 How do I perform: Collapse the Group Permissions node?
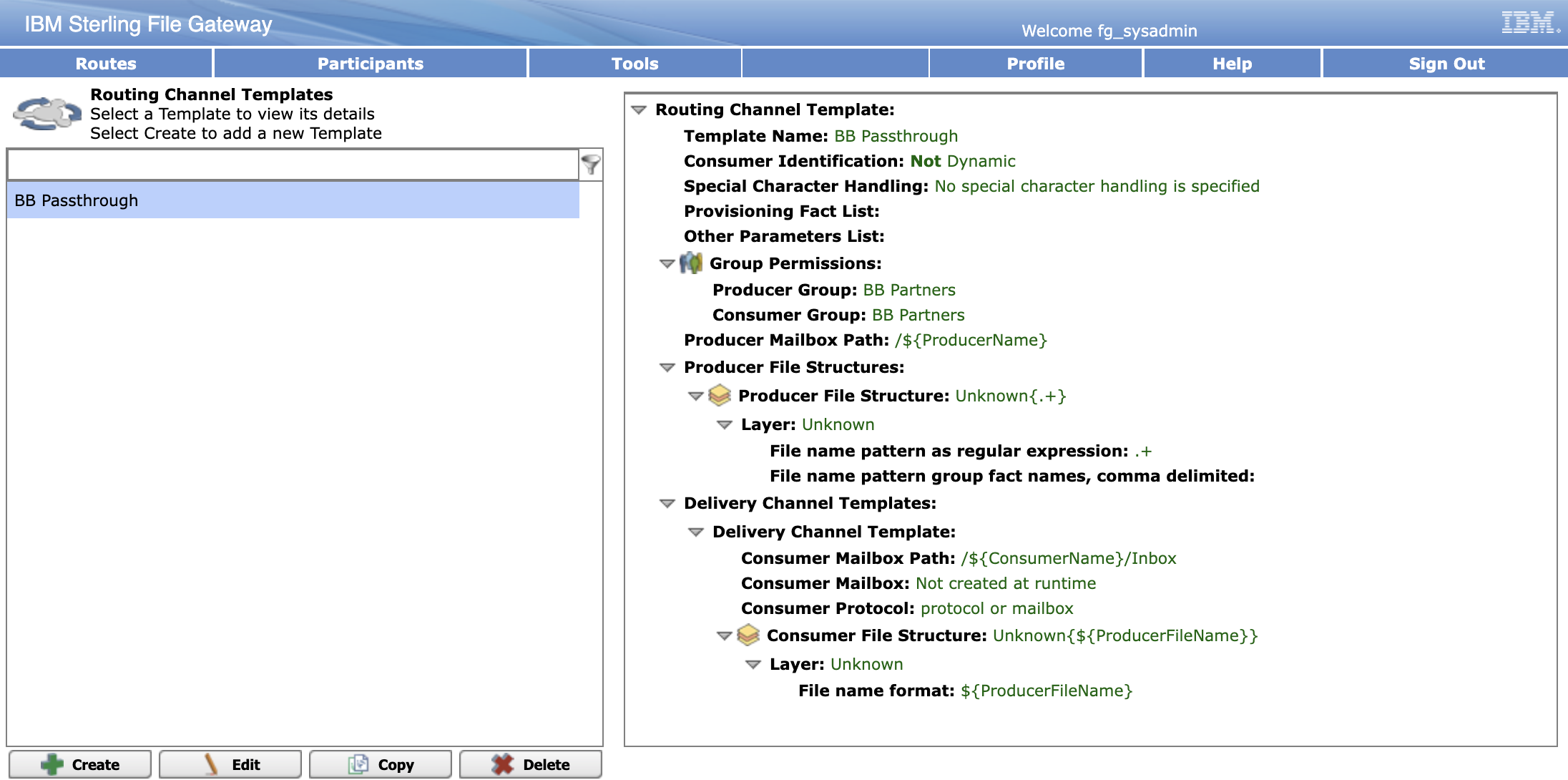click(667, 264)
